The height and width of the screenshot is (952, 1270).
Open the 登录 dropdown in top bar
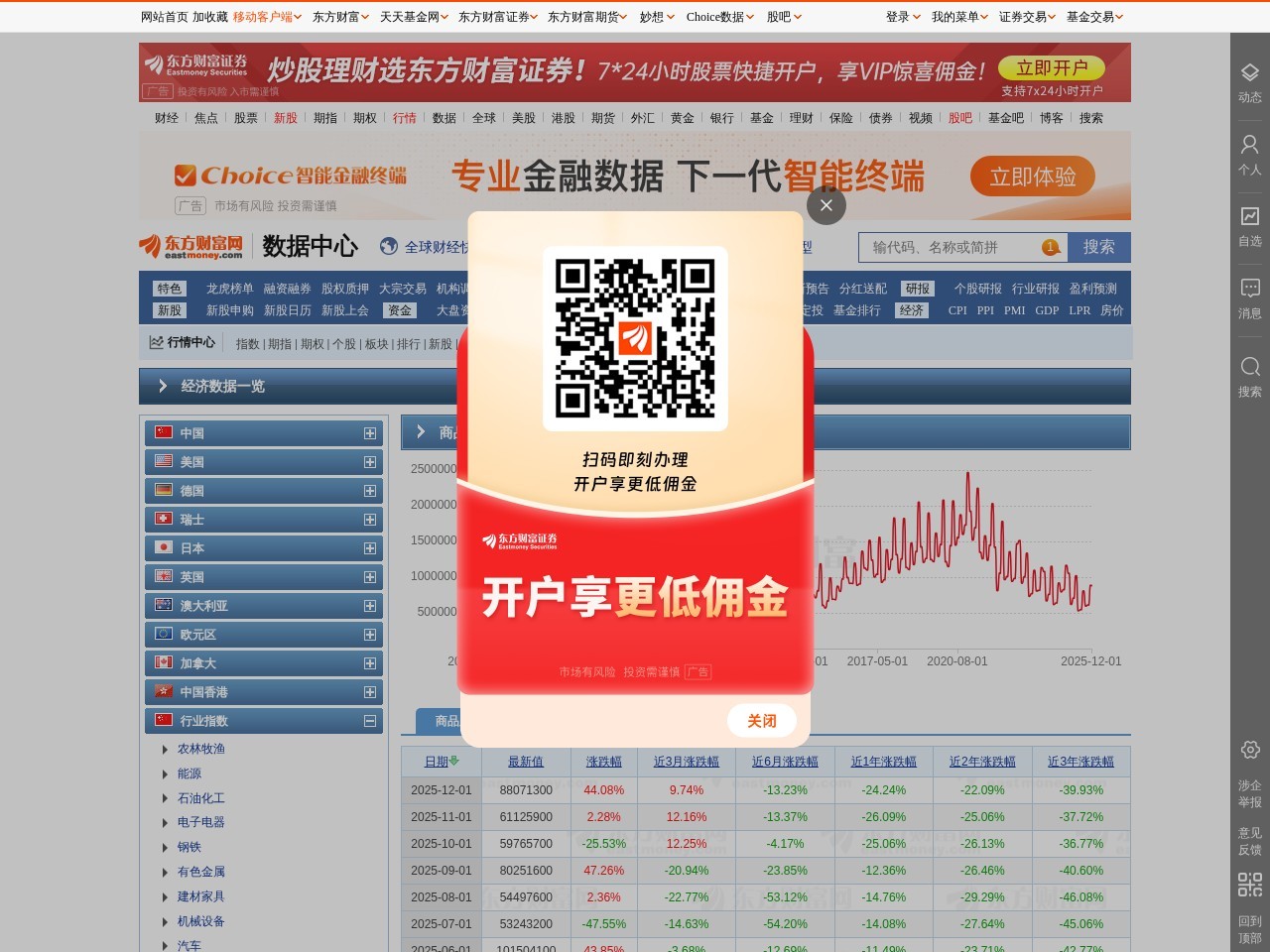903,17
